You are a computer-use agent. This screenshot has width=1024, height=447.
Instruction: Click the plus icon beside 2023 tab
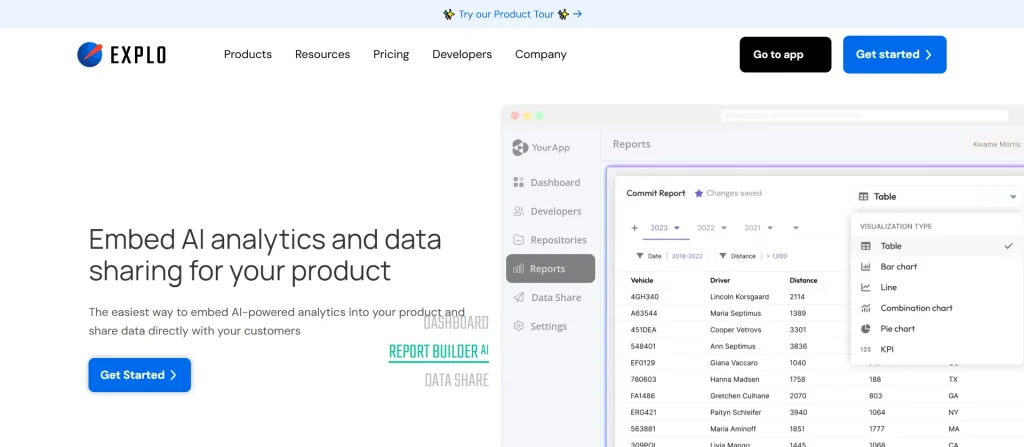click(635, 228)
